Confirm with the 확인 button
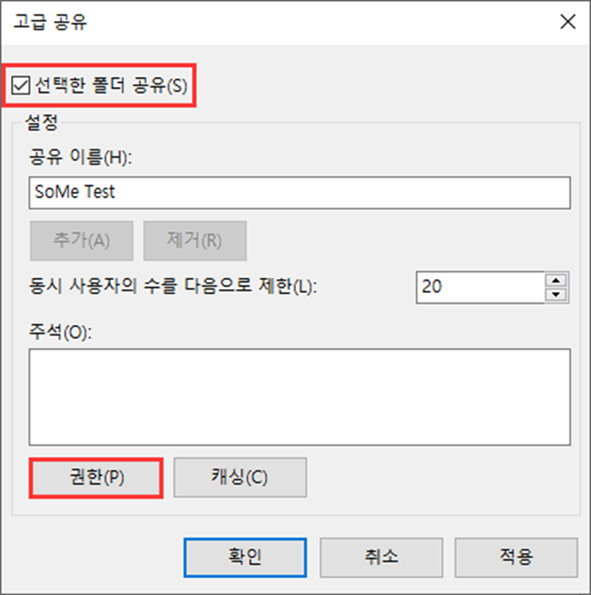 [x=245, y=557]
